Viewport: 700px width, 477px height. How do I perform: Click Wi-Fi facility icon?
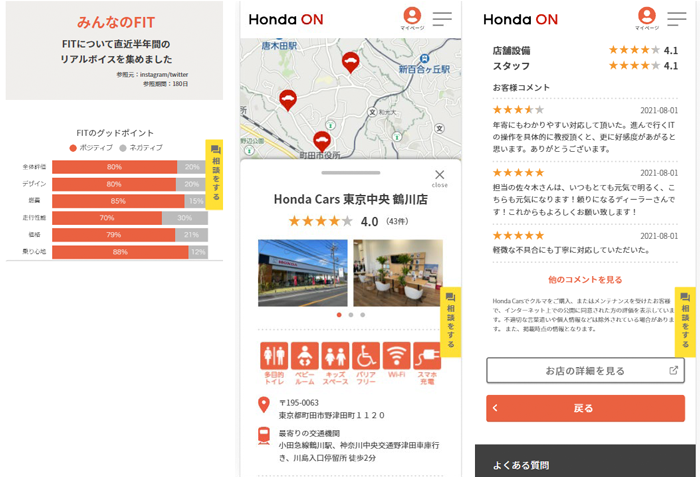[x=396, y=356]
